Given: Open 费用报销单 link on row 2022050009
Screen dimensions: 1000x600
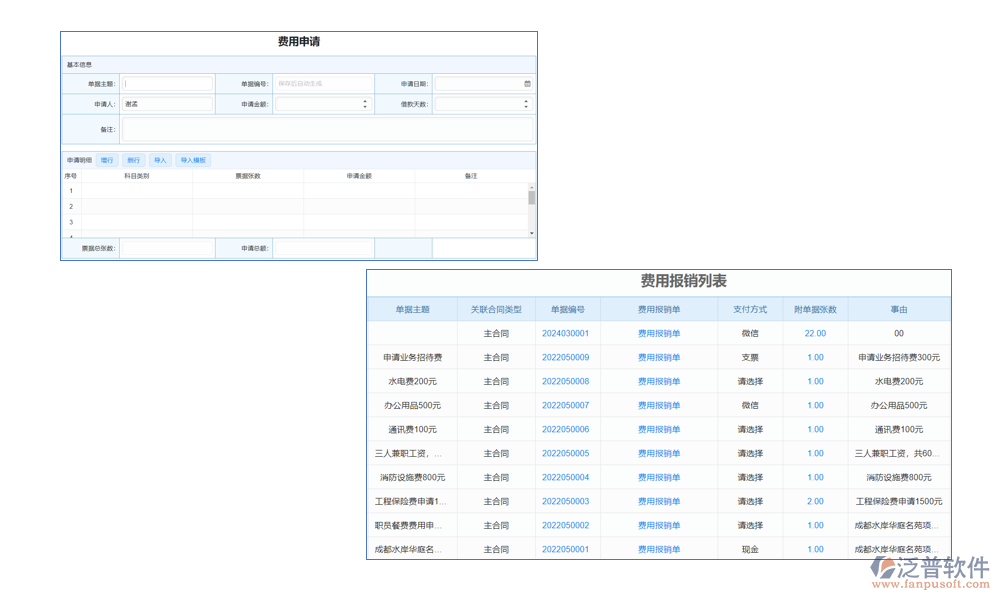Looking at the screenshot, I should [x=658, y=356].
